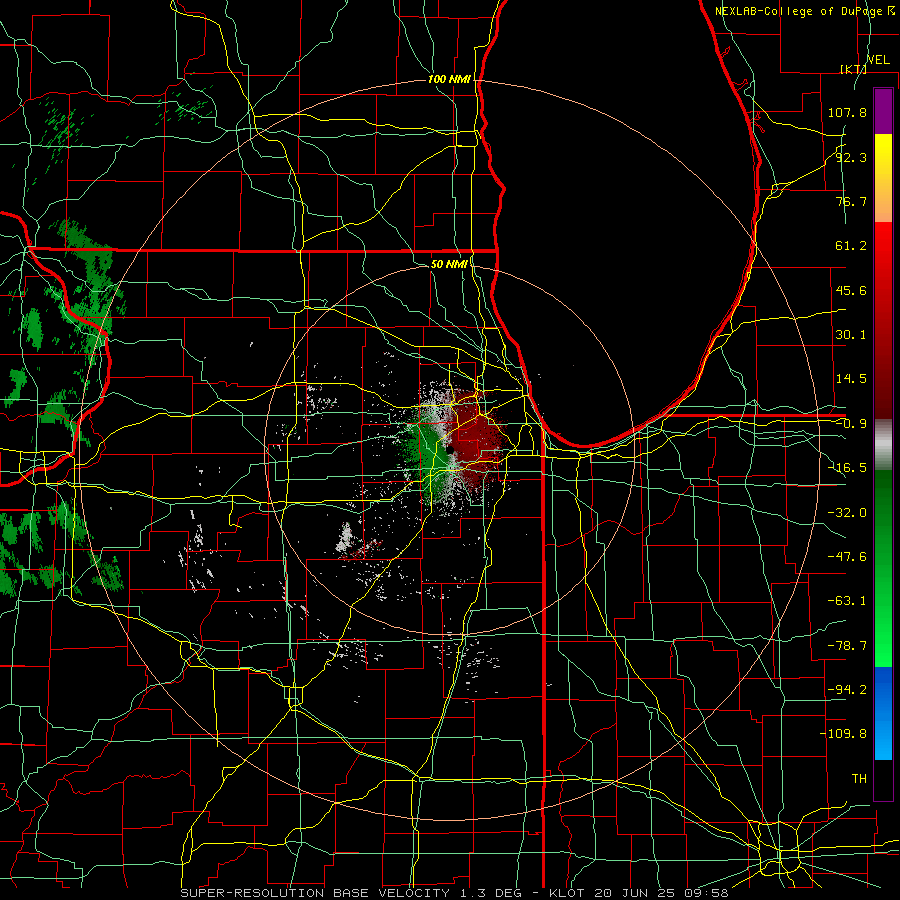Pick the purple segment of the color bar
This screenshot has height=900, width=900.
coord(883,111)
